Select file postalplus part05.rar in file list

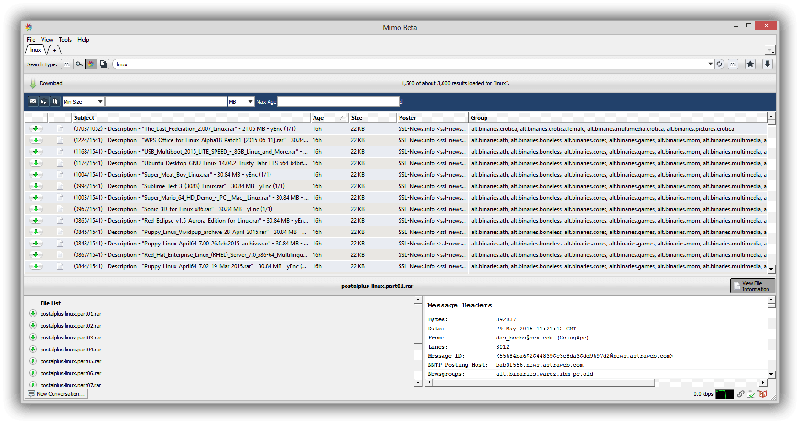click(71, 361)
